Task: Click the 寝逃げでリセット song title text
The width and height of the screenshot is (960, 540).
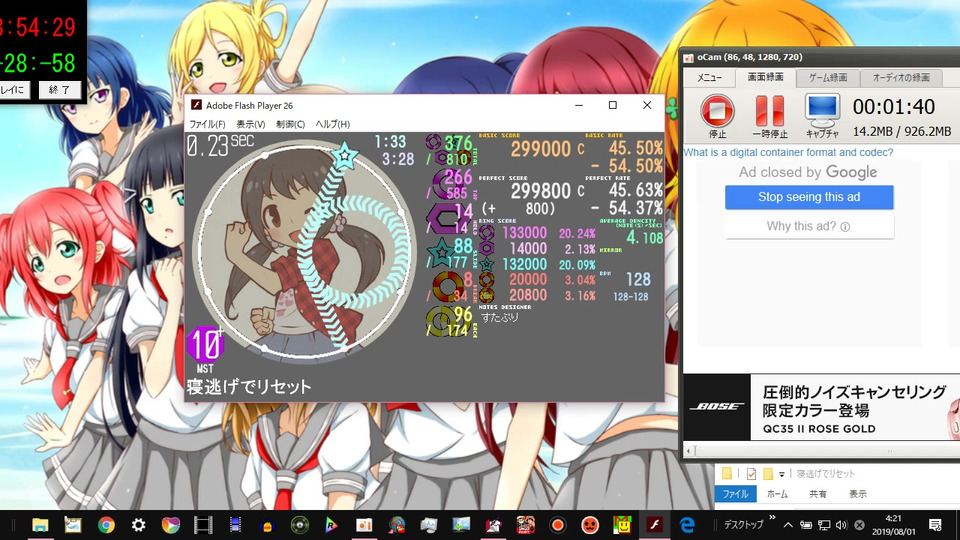Action: pyautogui.click(x=249, y=387)
